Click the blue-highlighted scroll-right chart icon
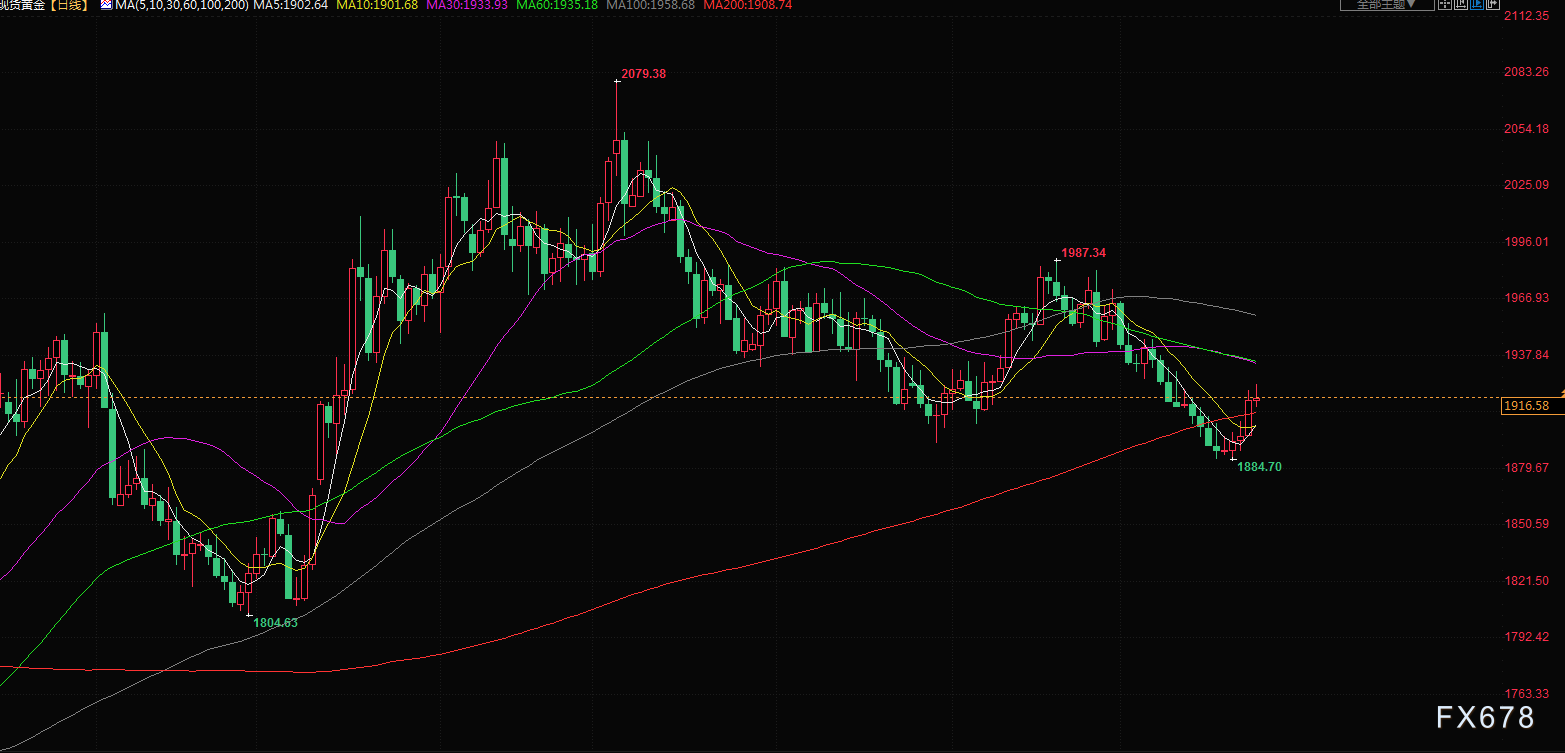1565x753 pixels. [x=1477, y=4]
